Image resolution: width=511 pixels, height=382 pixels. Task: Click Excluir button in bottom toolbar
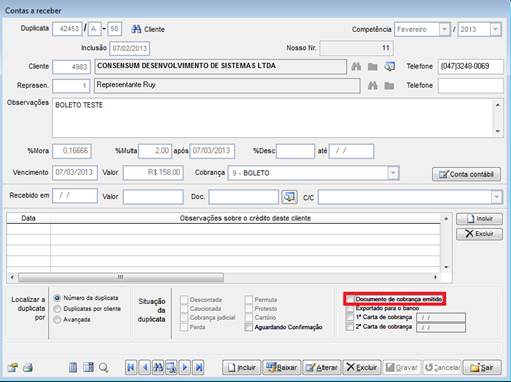click(362, 367)
